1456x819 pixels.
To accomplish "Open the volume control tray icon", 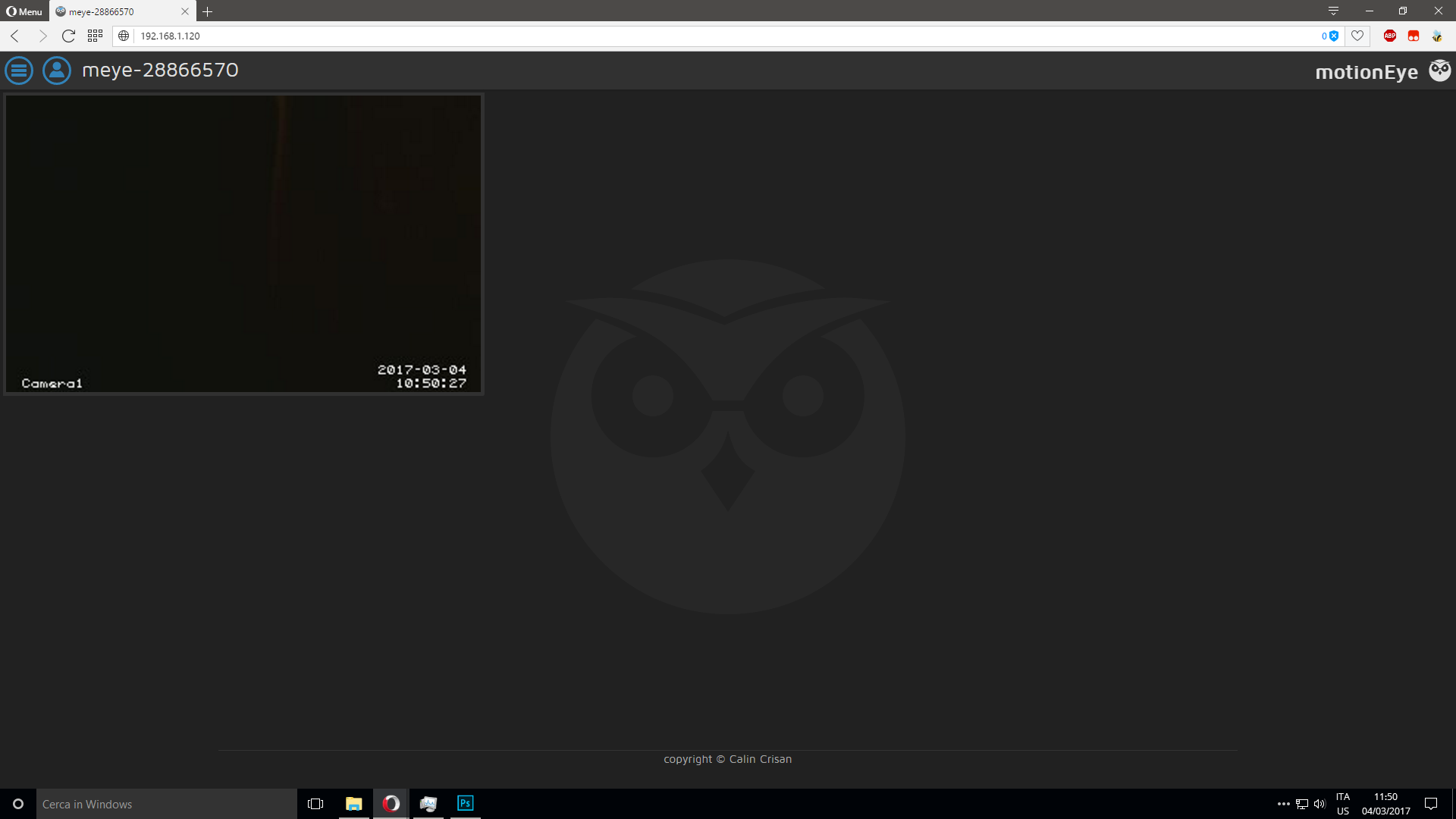I will tap(1319, 804).
